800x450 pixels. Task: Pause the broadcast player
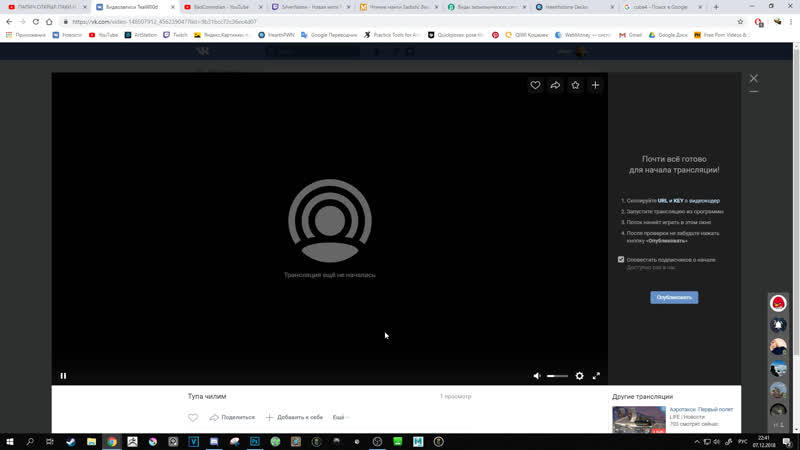[63, 376]
